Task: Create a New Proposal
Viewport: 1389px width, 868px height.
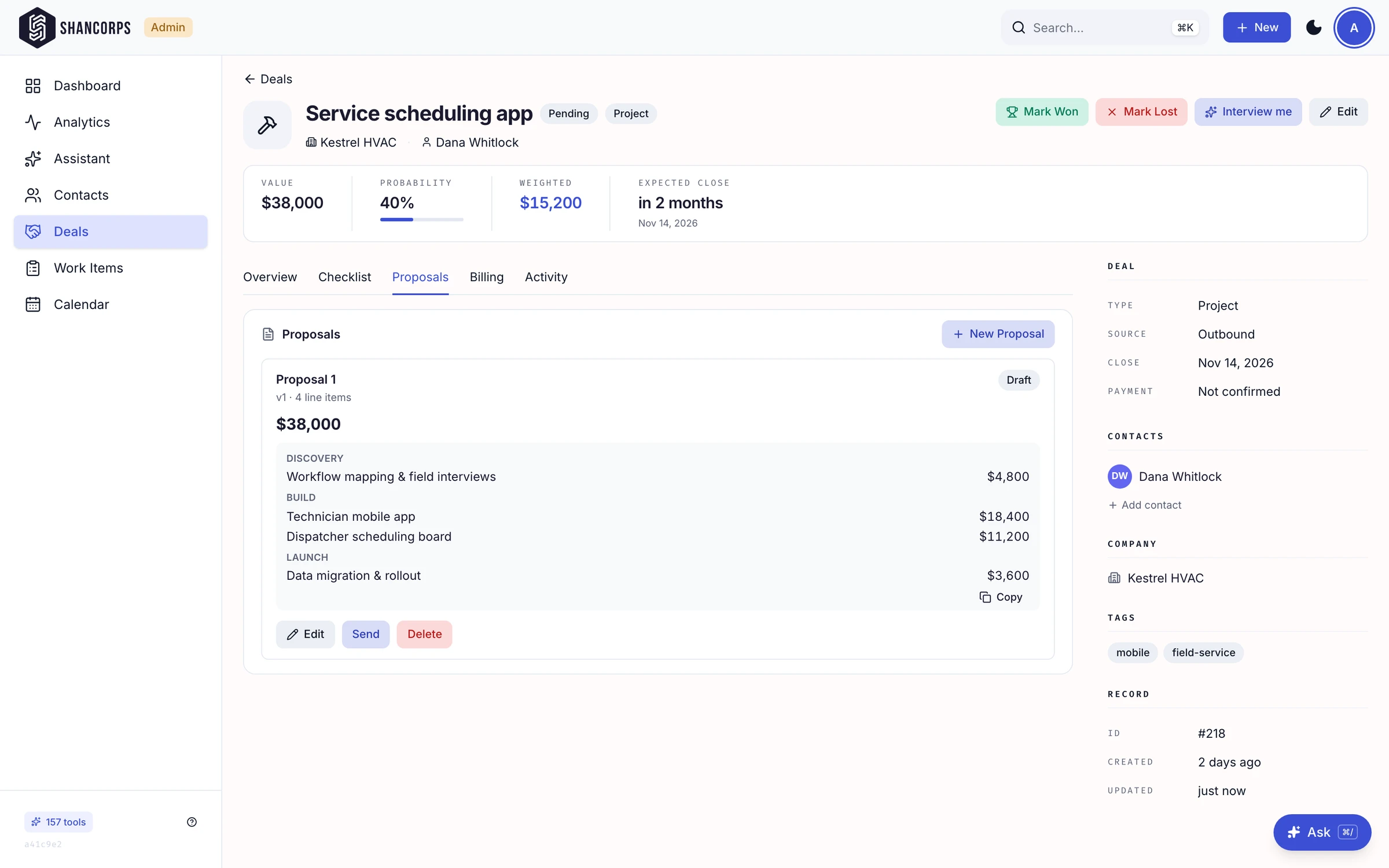Action: (x=998, y=334)
